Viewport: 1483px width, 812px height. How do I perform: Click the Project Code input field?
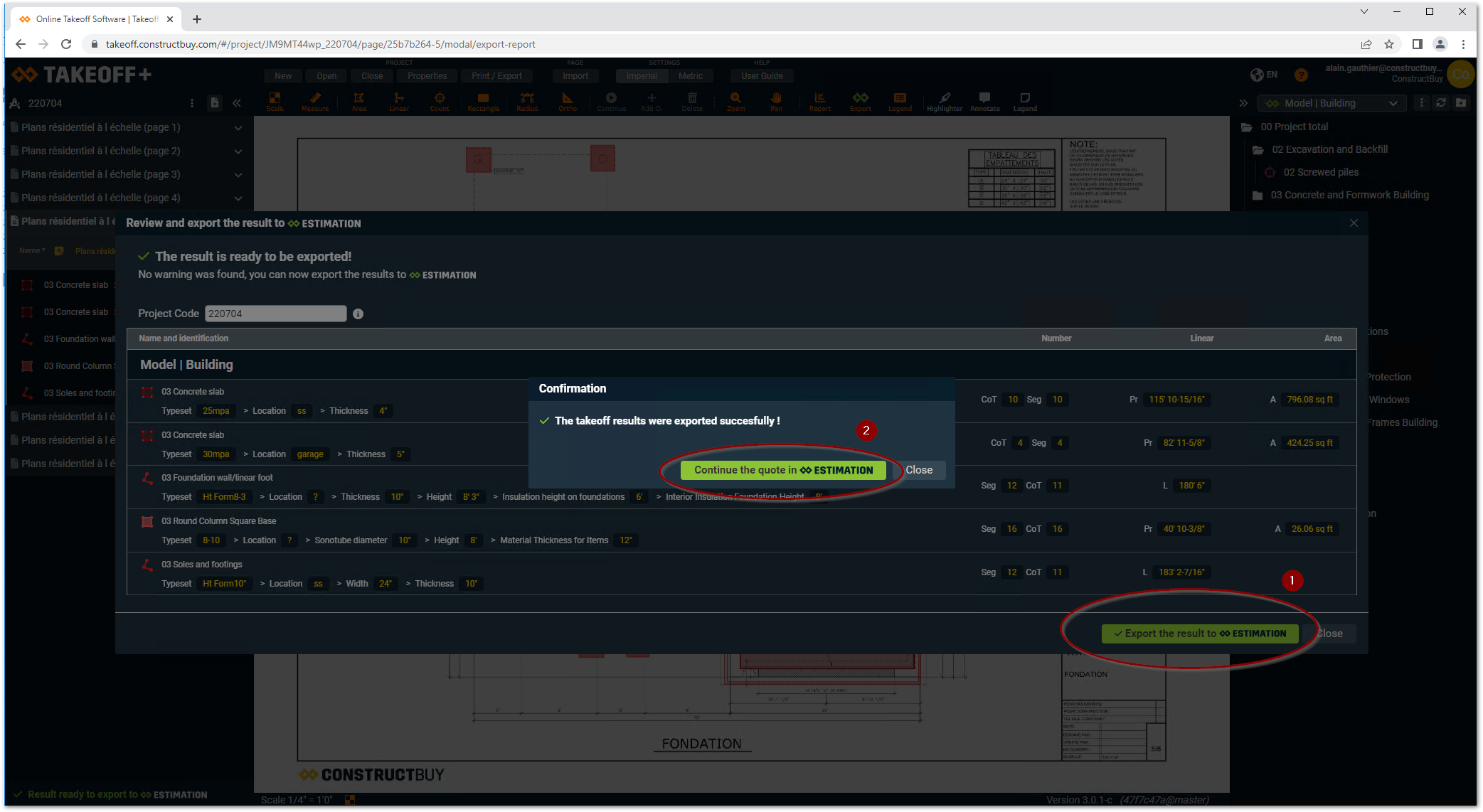click(x=275, y=314)
